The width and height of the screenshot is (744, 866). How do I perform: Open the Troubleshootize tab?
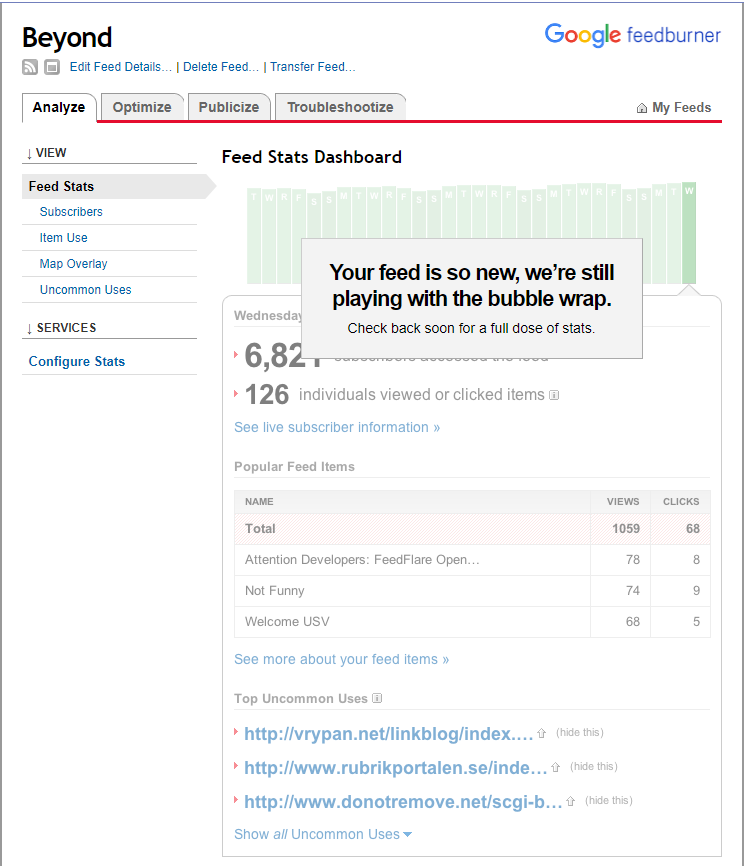[x=340, y=107]
